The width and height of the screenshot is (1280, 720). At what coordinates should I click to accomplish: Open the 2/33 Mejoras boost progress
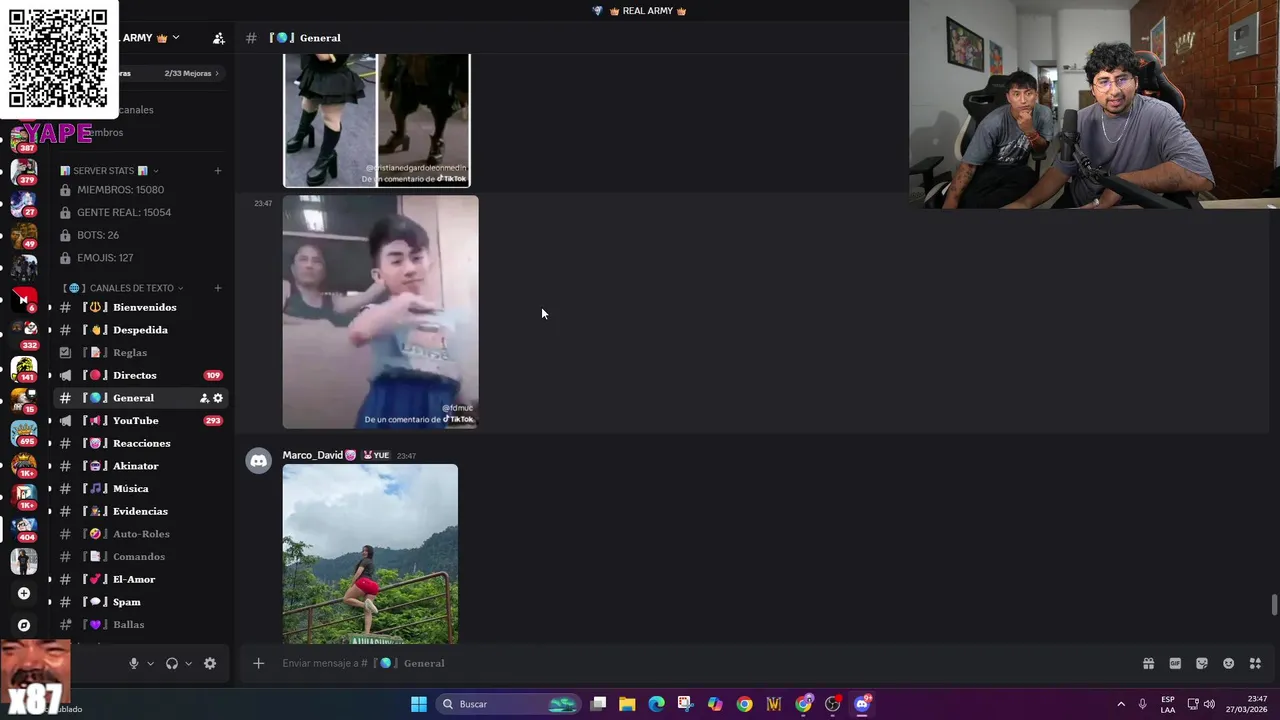click(x=190, y=73)
